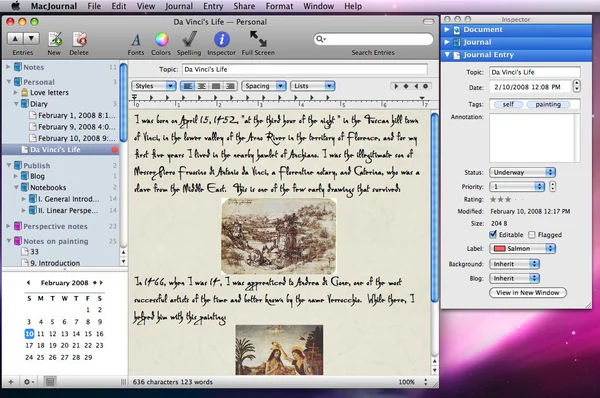Collapse the Personal journal

point(8,82)
